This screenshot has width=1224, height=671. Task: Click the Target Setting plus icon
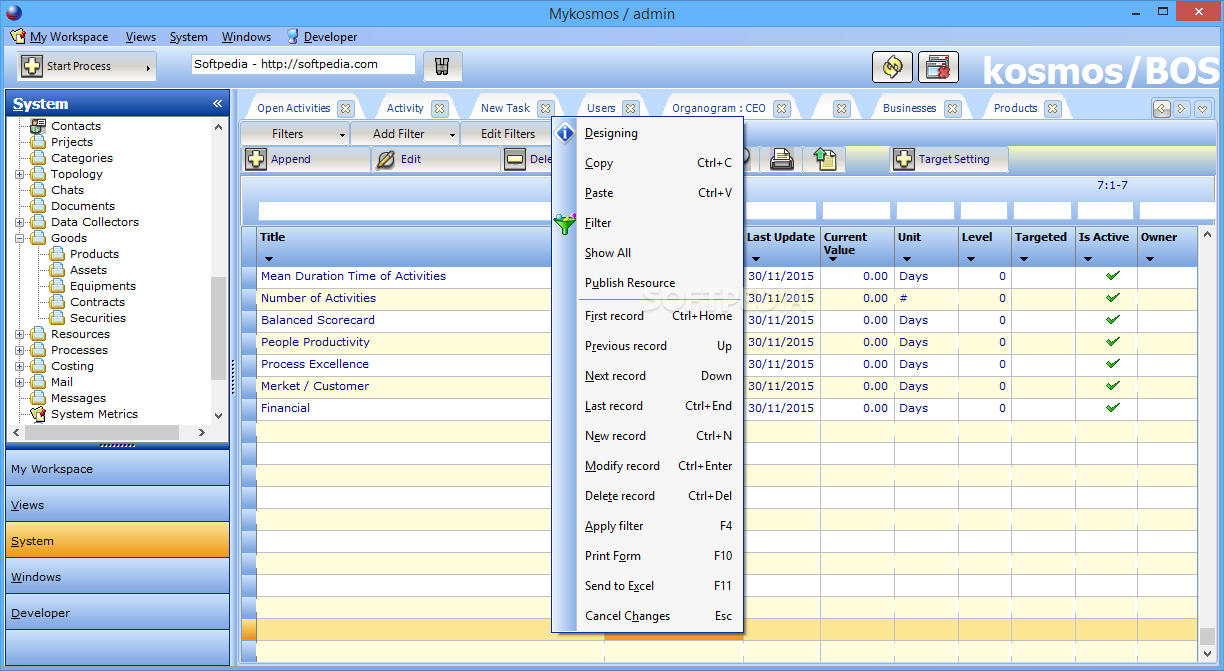(x=904, y=159)
